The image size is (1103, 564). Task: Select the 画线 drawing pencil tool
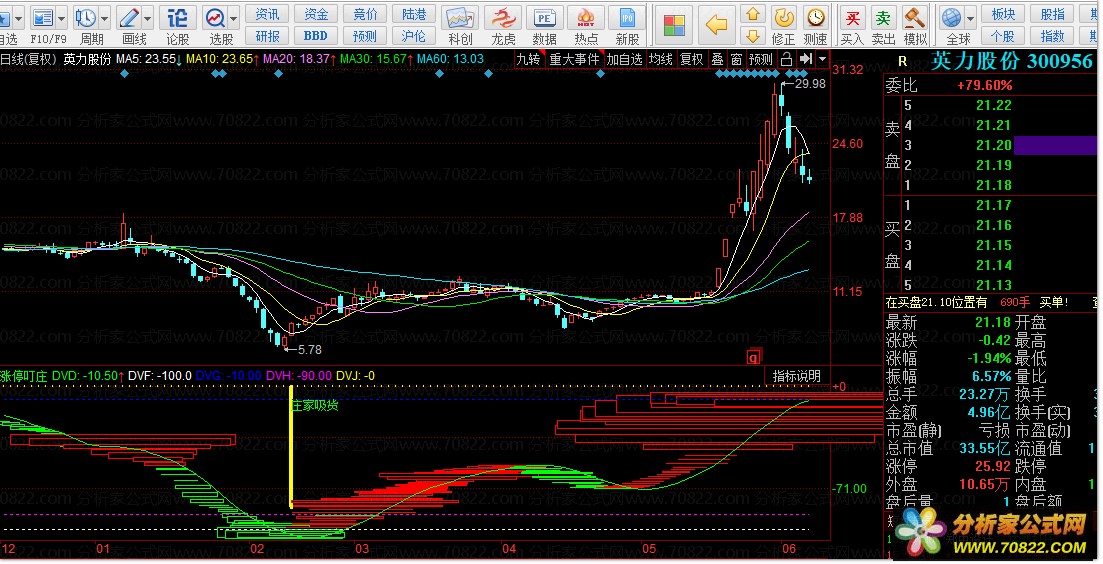tap(129, 18)
